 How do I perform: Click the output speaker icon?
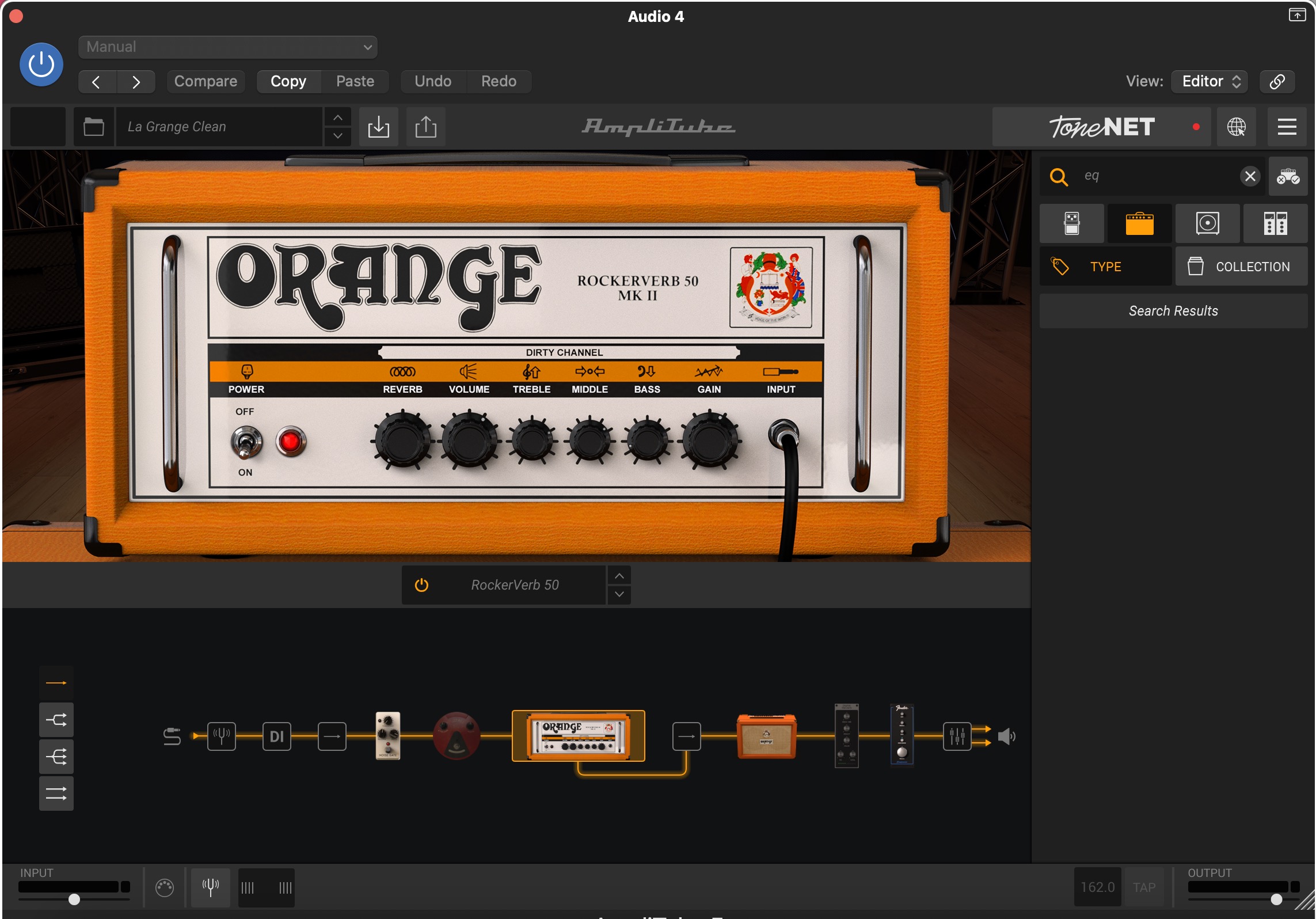[x=1006, y=736]
